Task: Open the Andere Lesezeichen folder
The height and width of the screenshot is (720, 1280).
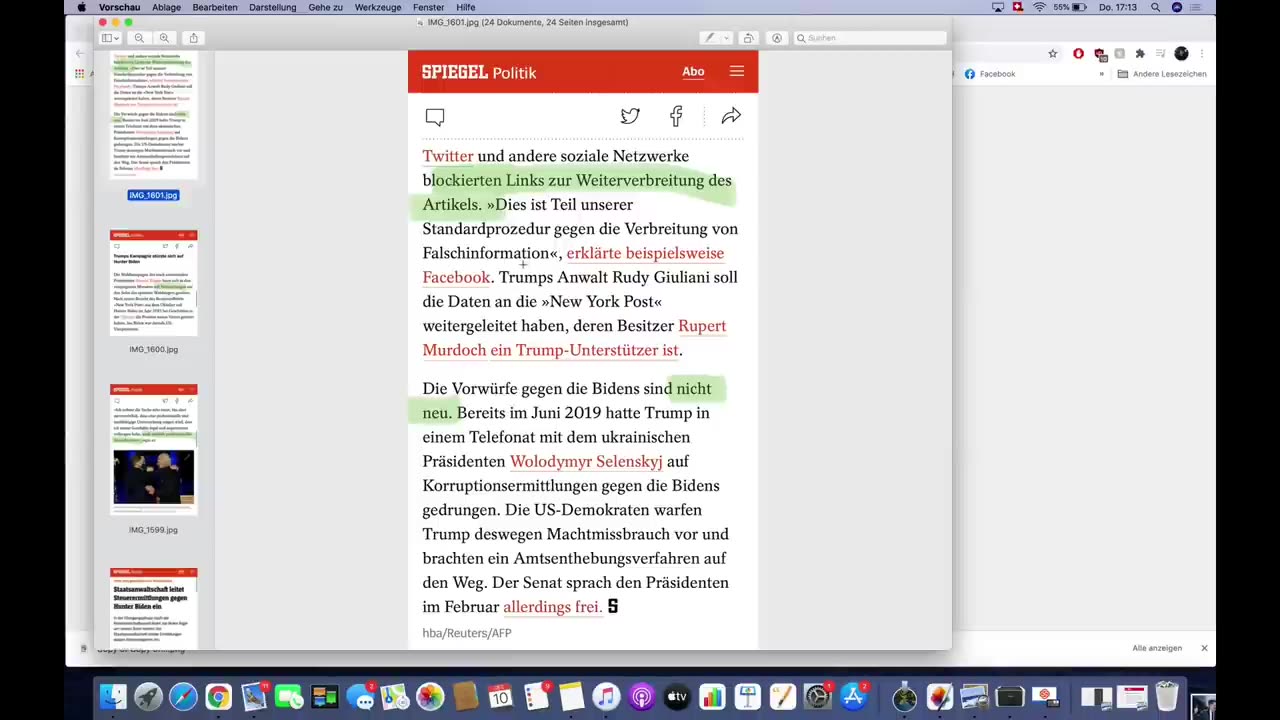Action: [x=1162, y=74]
